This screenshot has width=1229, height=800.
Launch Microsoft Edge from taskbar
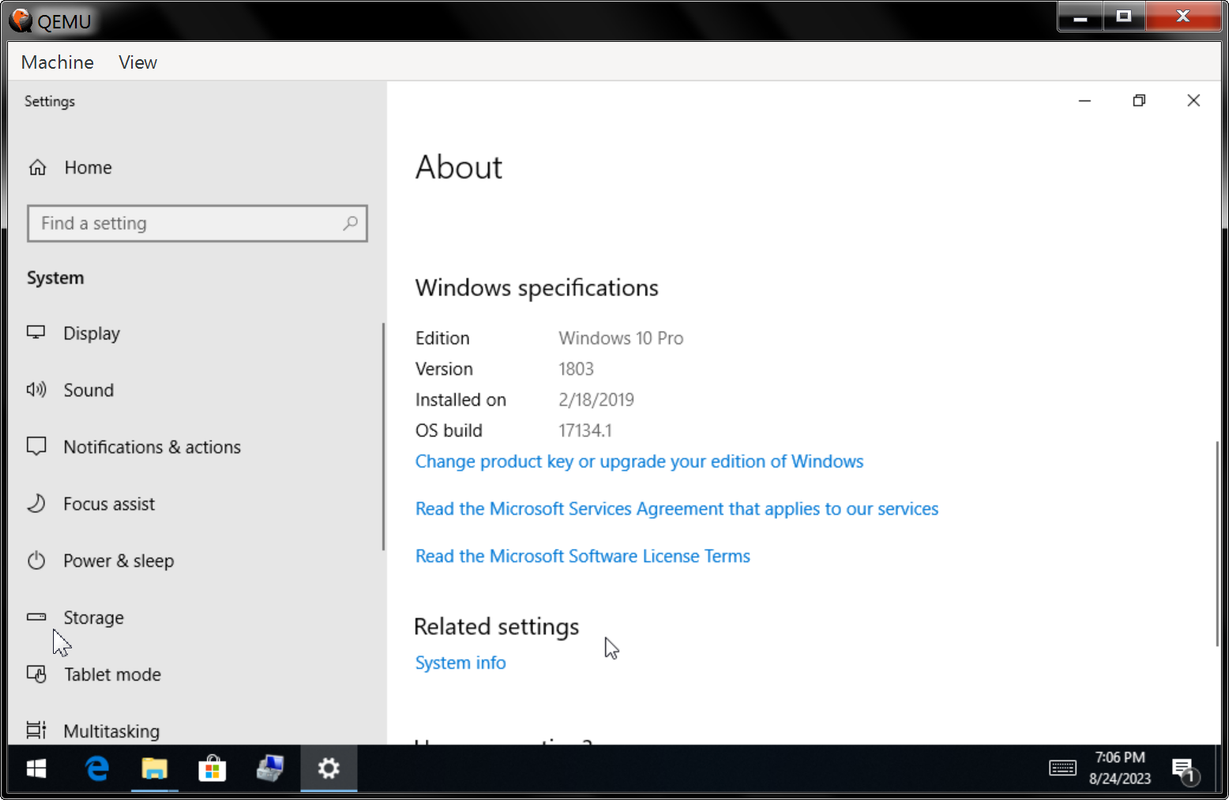pos(97,768)
